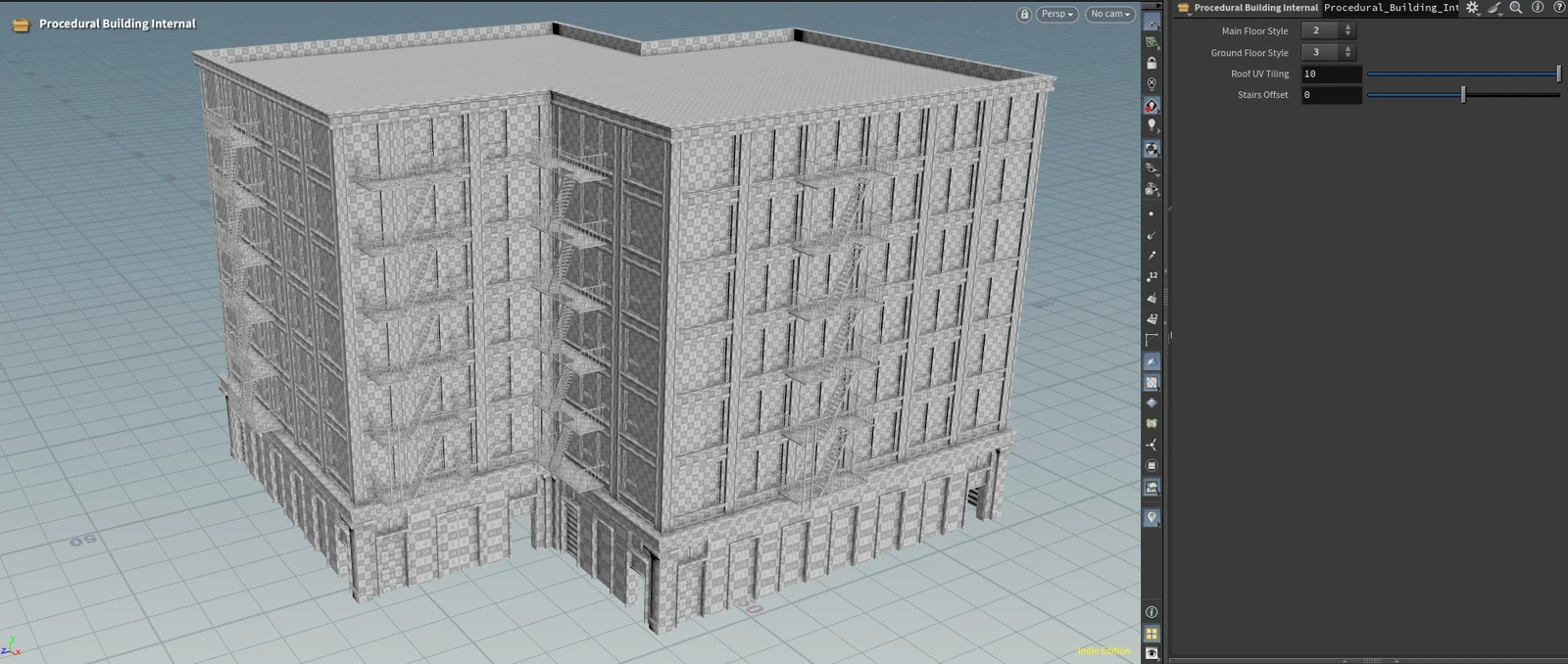
Task: Toggle the background image display icon
Action: click(x=1151, y=487)
